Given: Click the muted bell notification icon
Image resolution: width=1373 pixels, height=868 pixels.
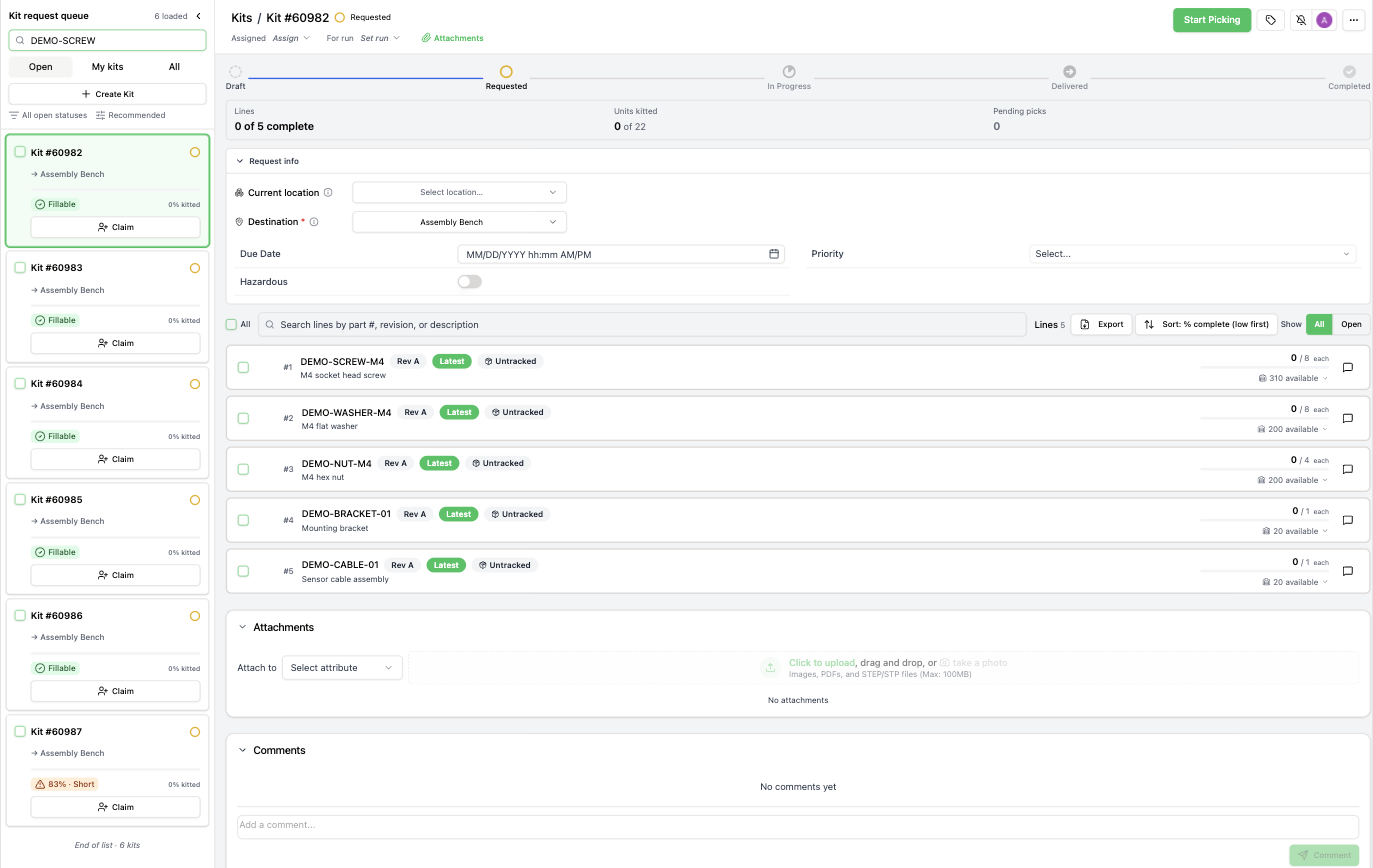Looking at the screenshot, I should [x=1301, y=20].
